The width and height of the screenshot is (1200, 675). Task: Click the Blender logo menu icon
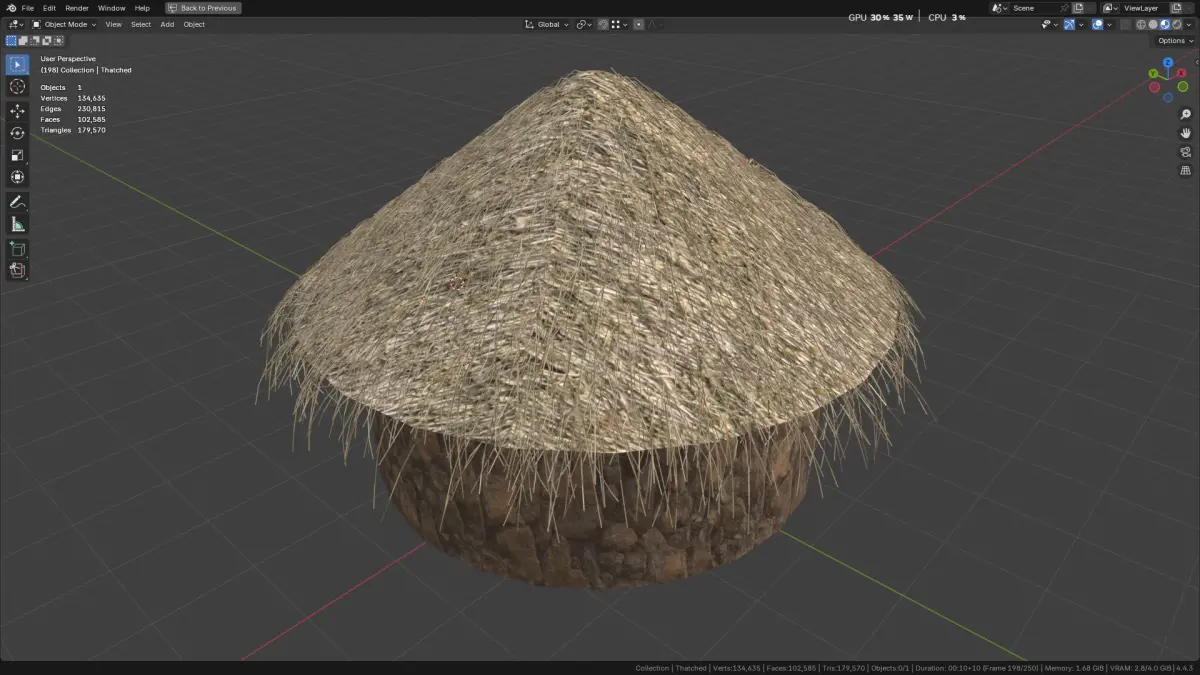pyautogui.click(x=10, y=8)
